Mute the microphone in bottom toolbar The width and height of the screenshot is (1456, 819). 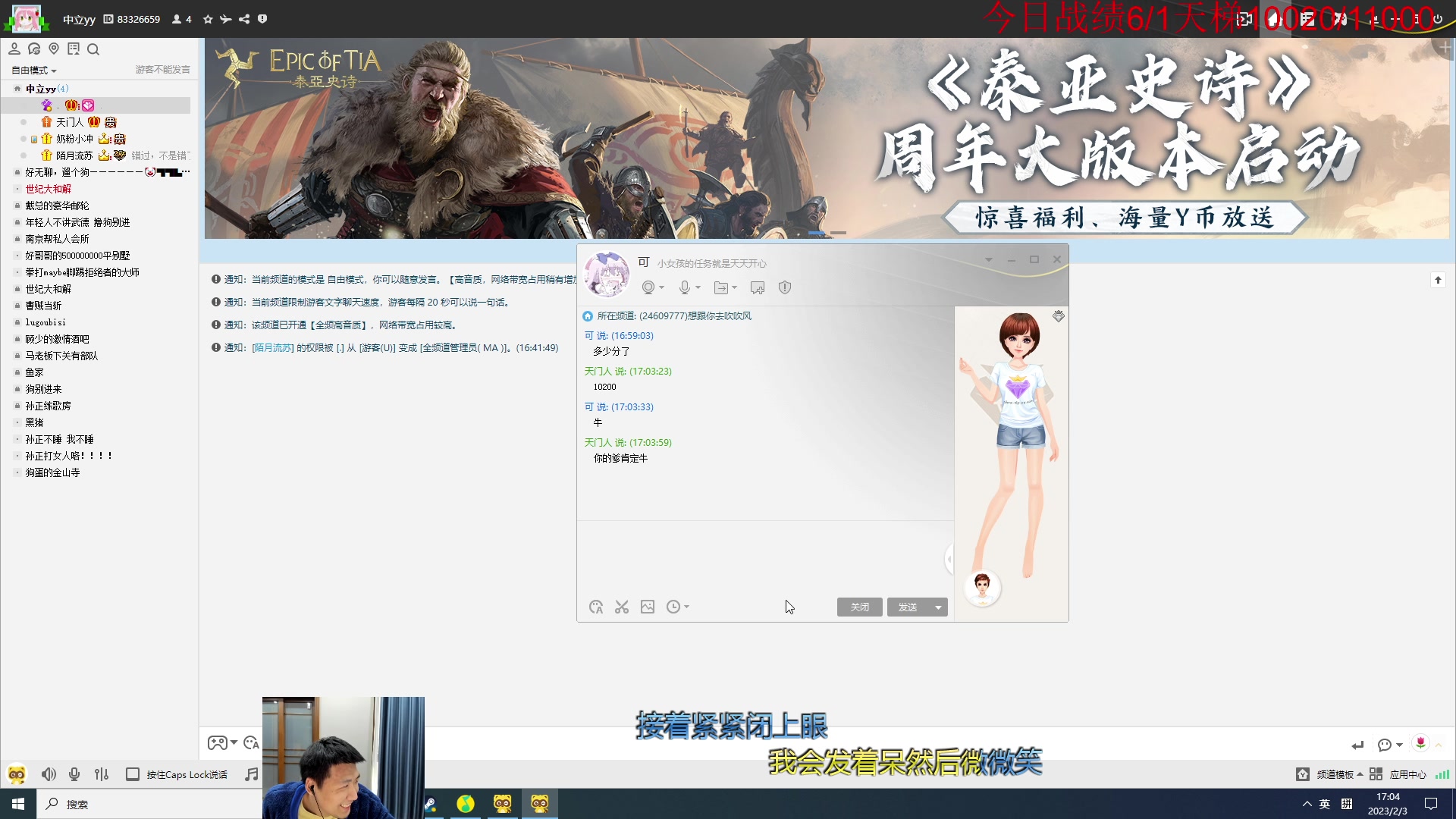(x=74, y=774)
